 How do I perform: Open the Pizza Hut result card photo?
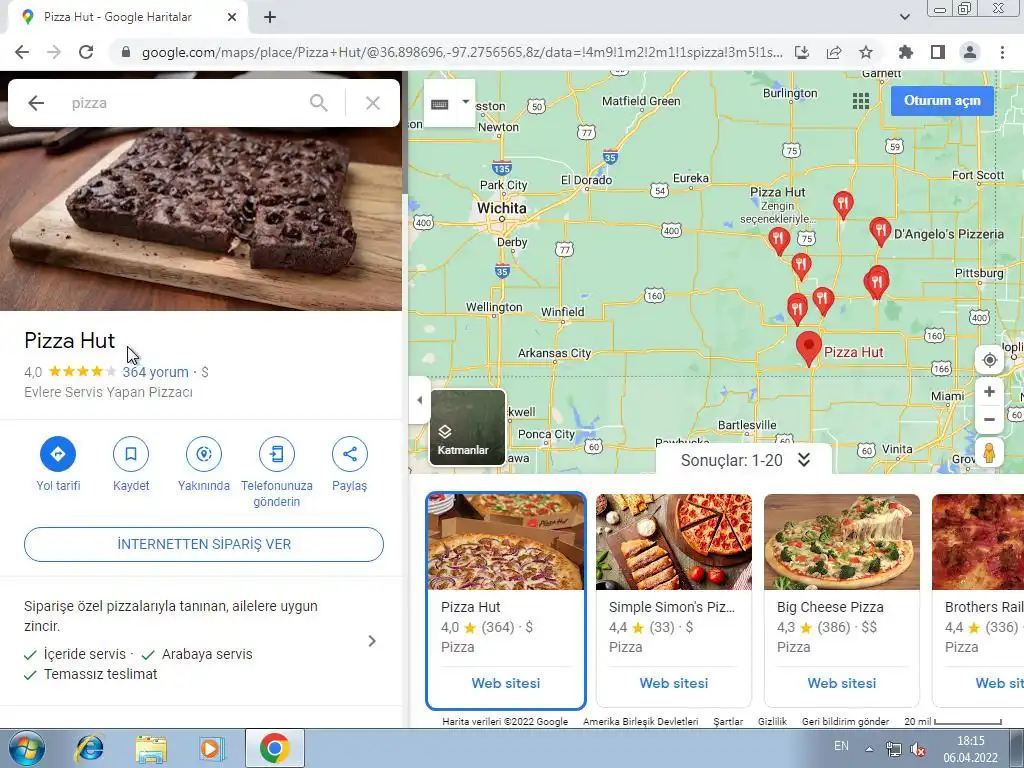point(505,542)
